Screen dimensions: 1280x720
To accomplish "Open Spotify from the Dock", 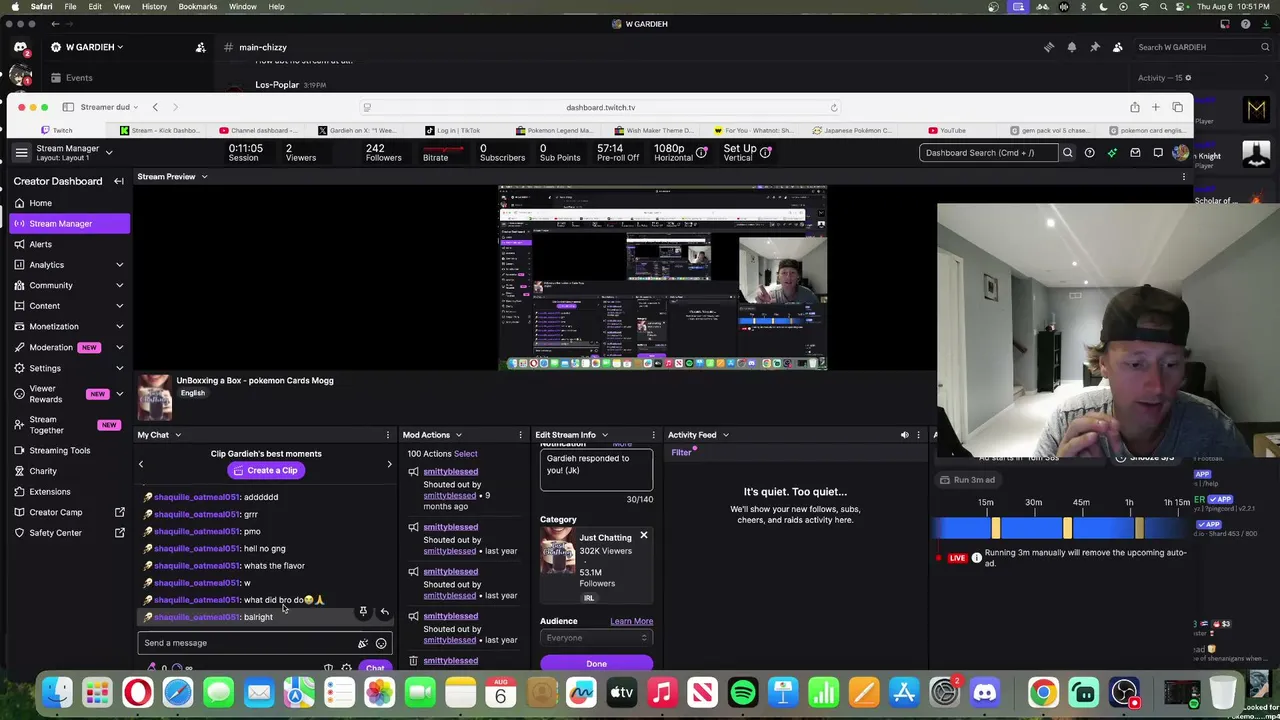I will 743,692.
